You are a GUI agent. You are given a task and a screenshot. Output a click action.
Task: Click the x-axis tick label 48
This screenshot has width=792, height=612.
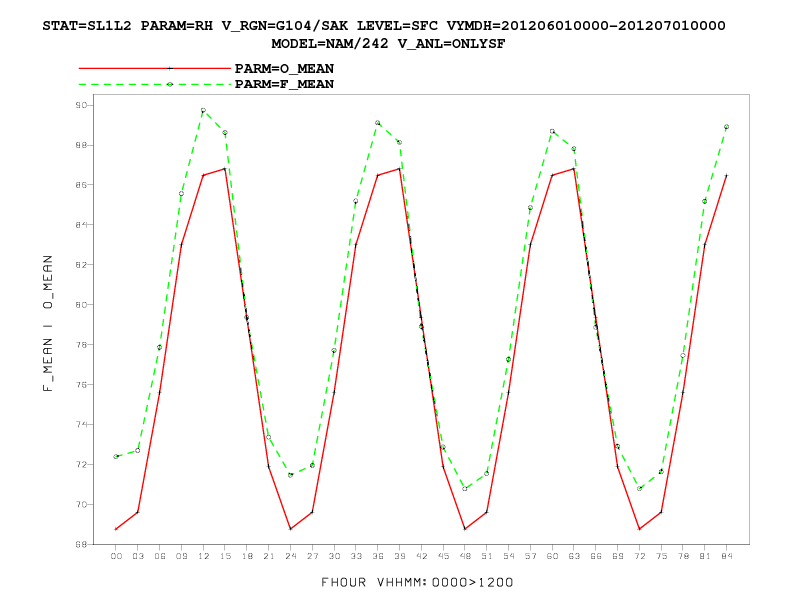(465, 556)
